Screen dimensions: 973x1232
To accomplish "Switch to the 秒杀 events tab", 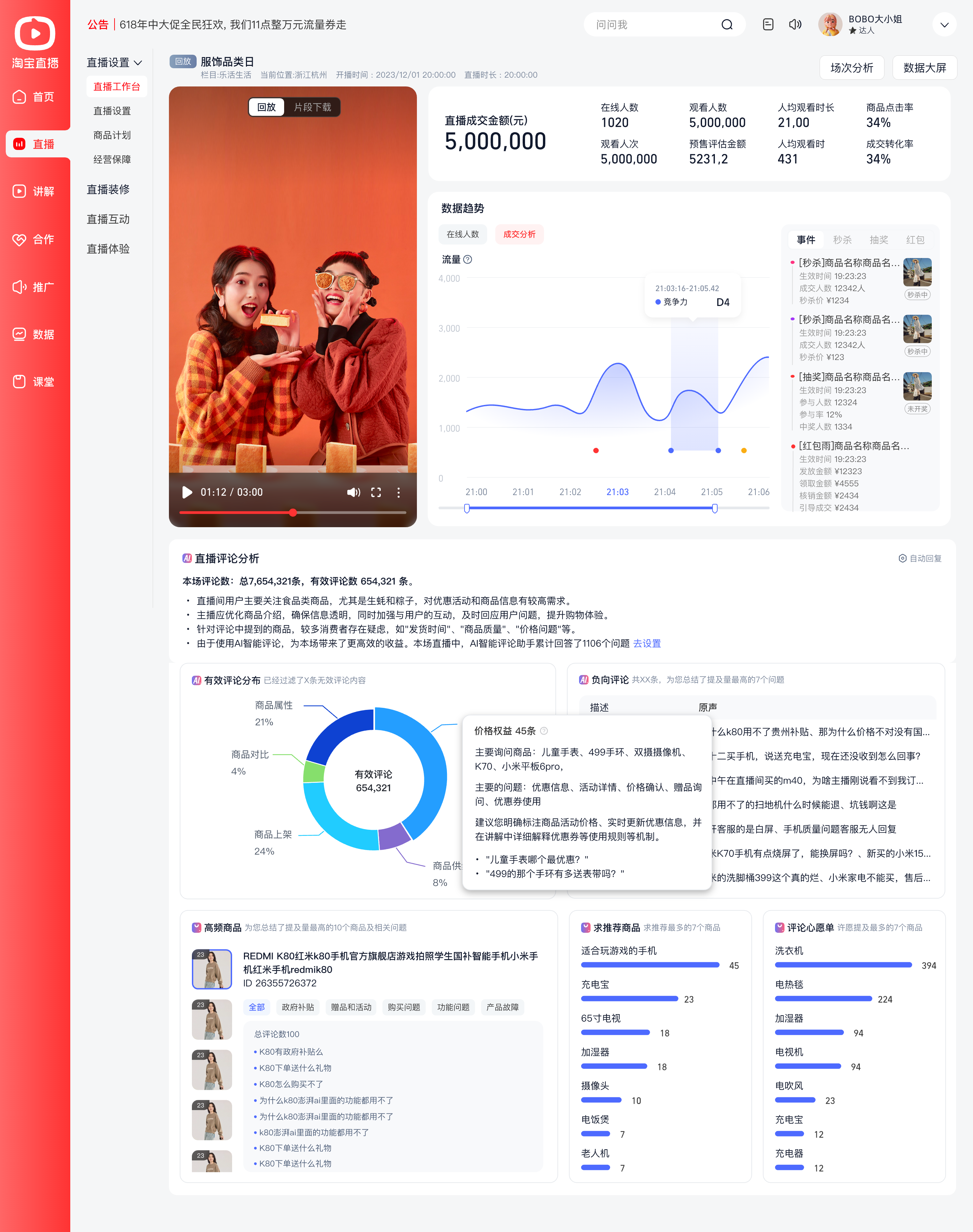I will [x=842, y=240].
